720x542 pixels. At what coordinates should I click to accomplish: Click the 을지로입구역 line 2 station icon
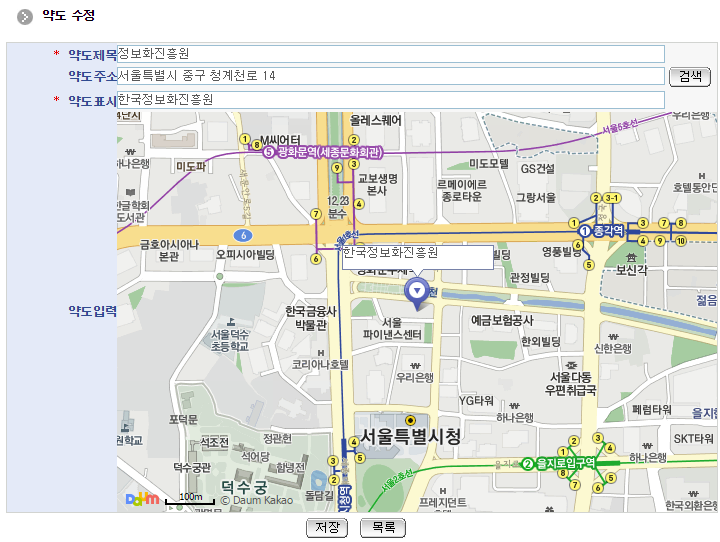click(527, 463)
